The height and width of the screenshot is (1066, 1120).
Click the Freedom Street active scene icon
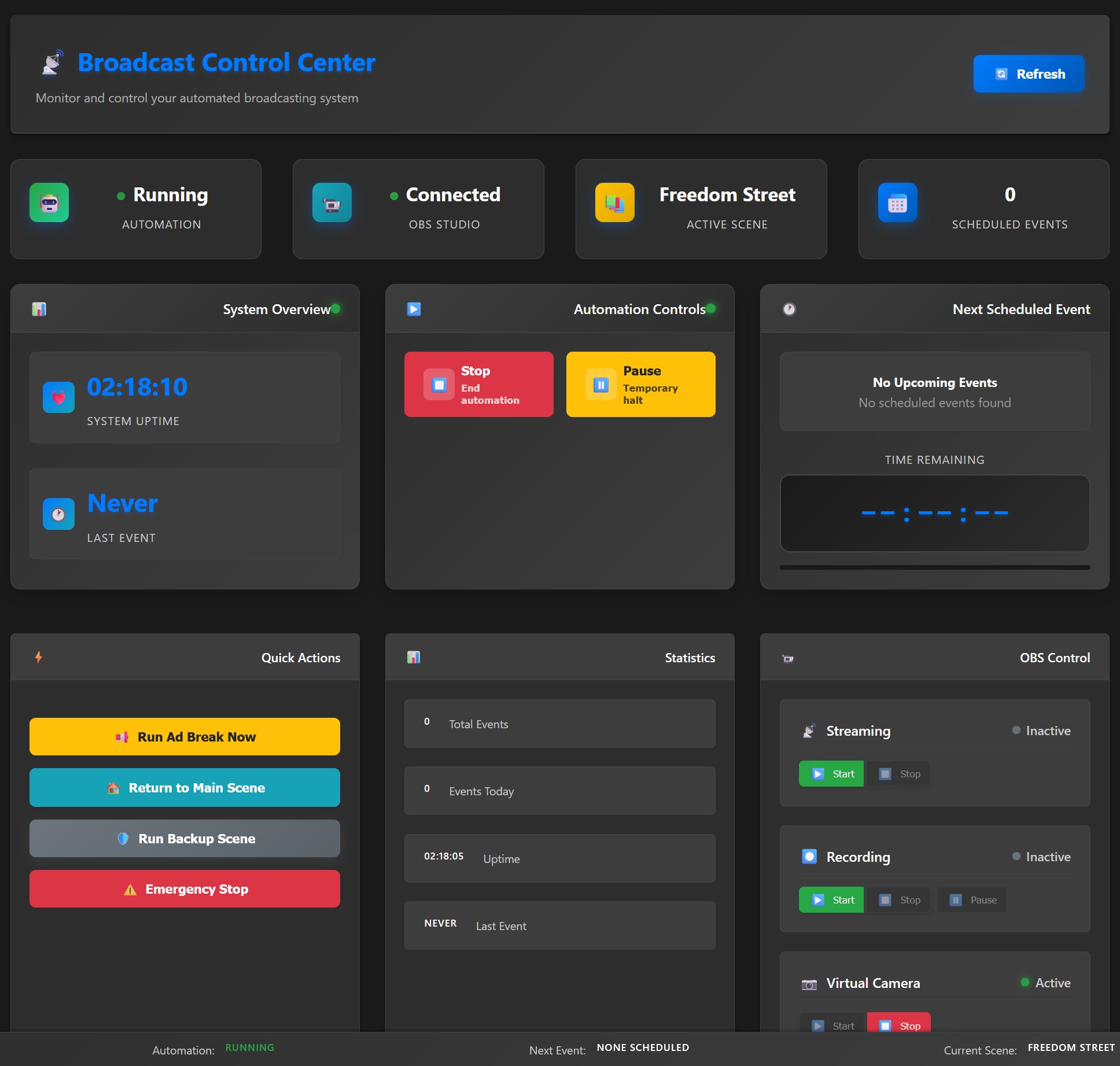click(614, 202)
